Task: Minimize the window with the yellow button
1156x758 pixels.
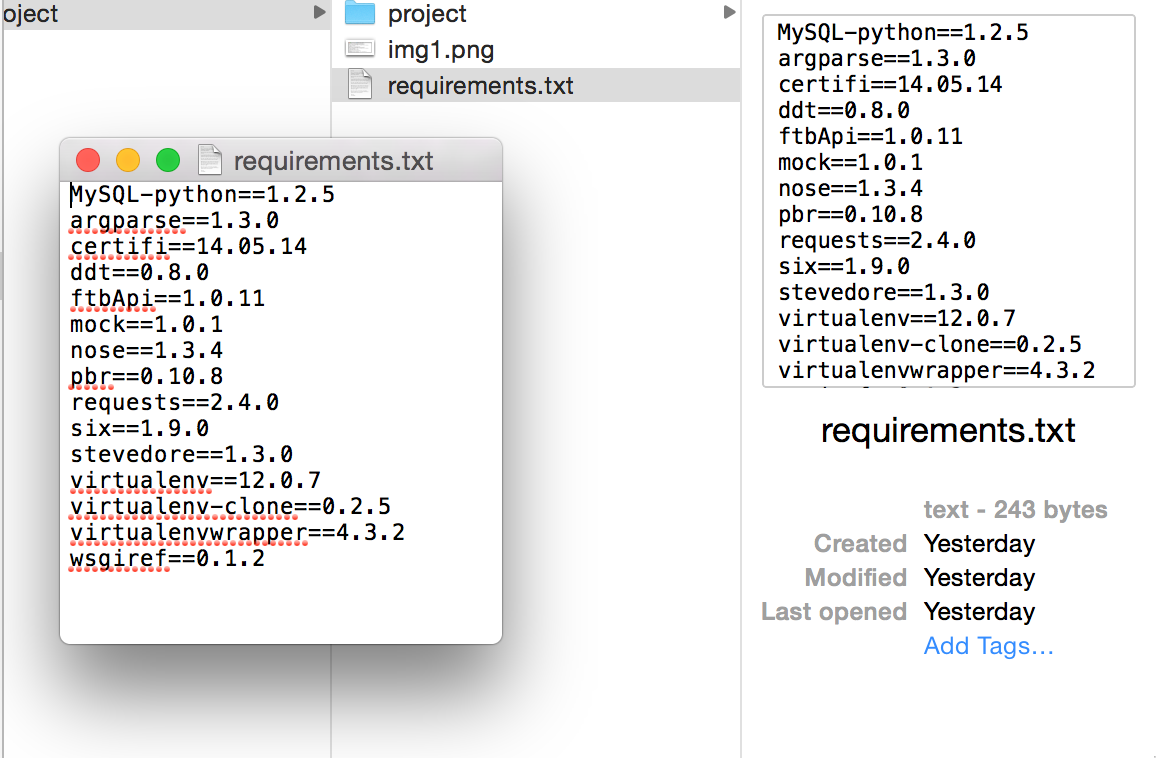Action: 128,159
